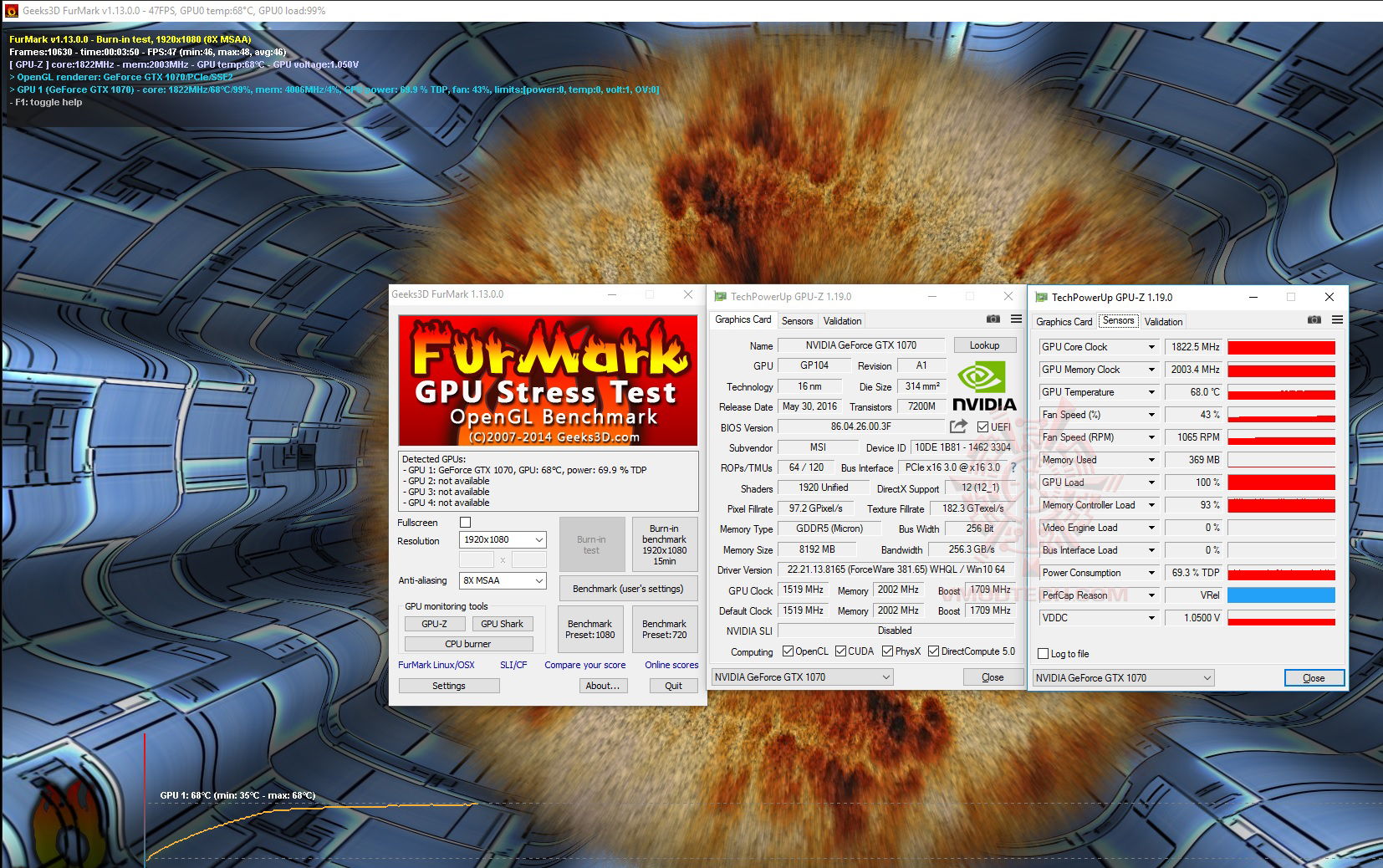Click the "1822.5 MHz" core clock value
The height and width of the screenshot is (868, 1383).
pyautogui.click(x=1194, y=347)
